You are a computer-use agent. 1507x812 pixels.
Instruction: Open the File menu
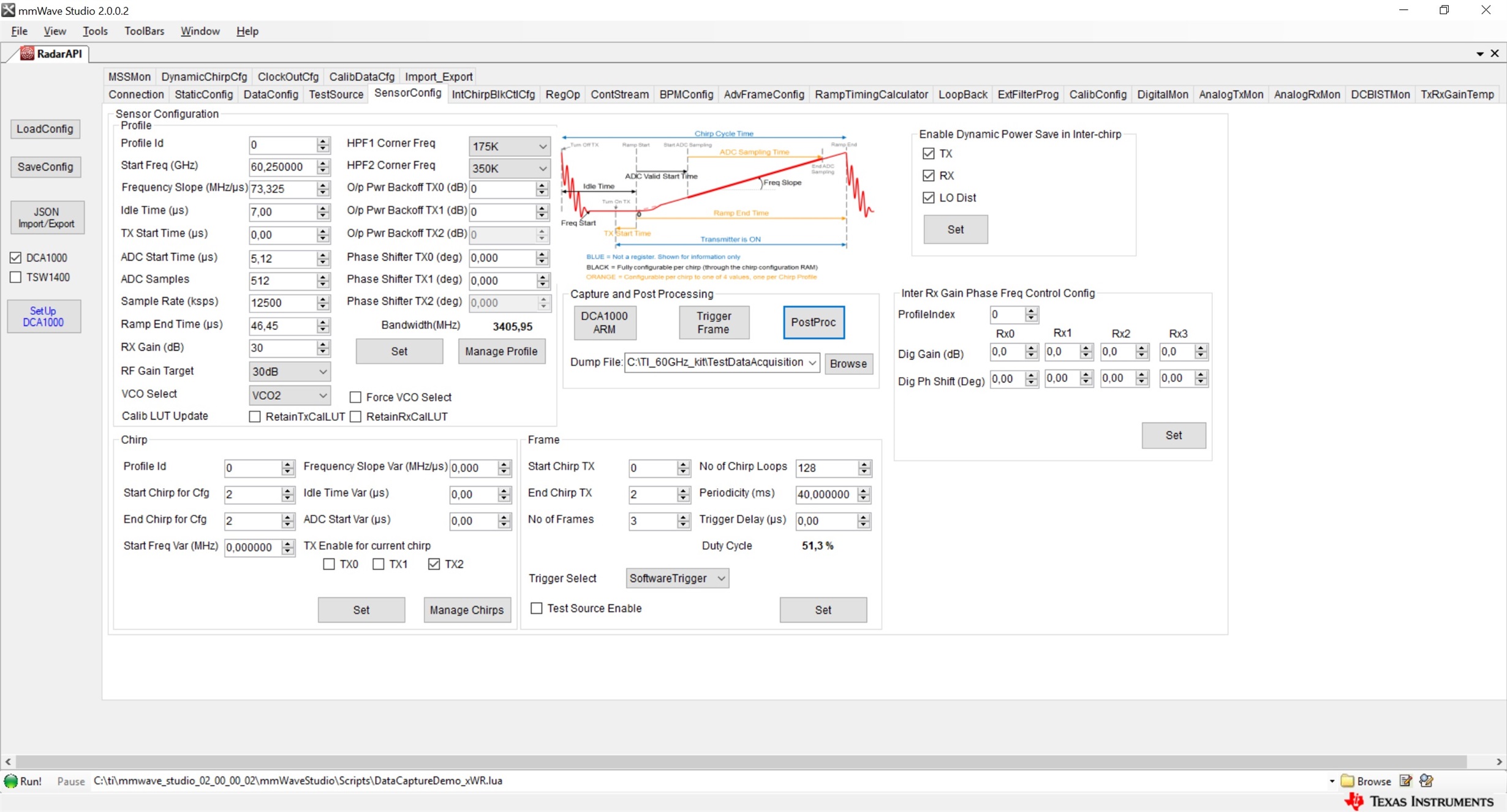pos(19,31)
